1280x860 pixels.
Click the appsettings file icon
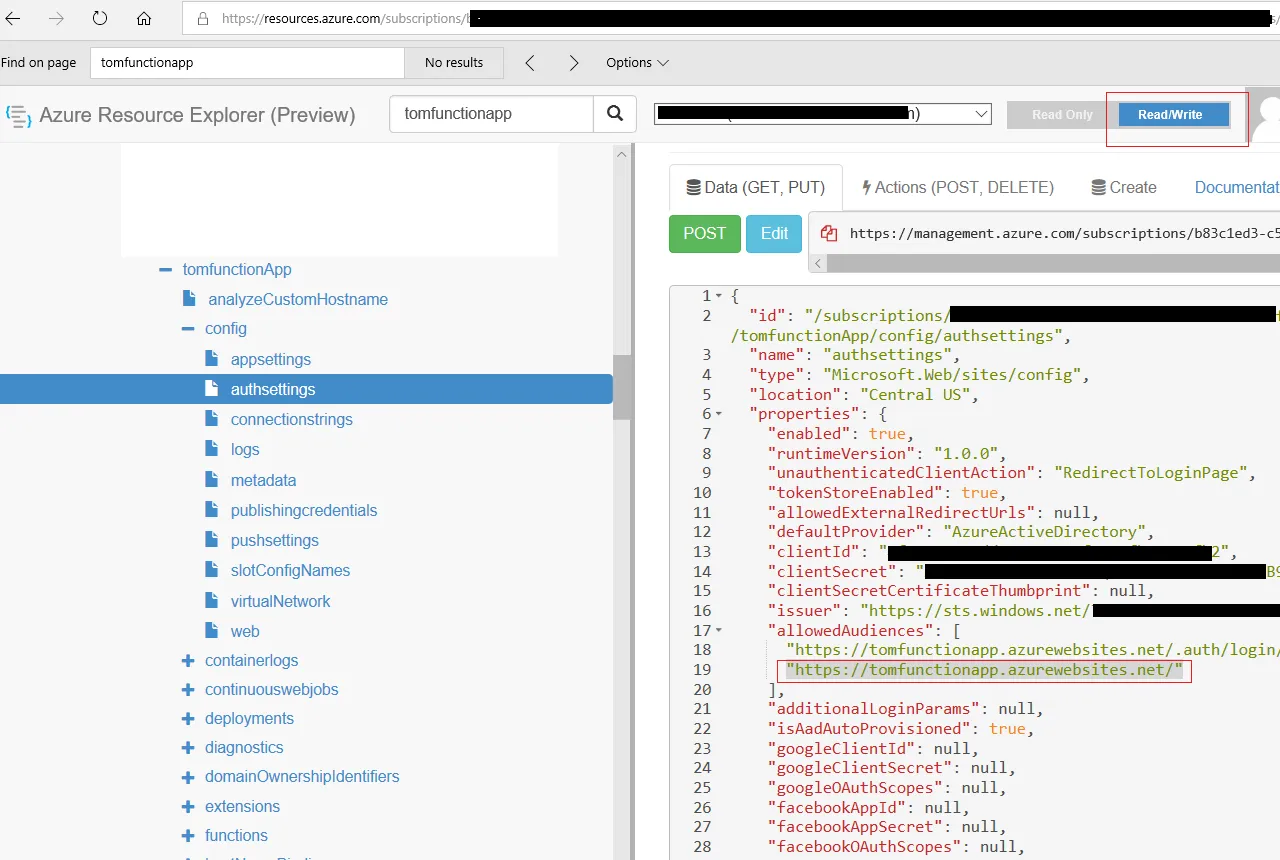pos(211,358)
